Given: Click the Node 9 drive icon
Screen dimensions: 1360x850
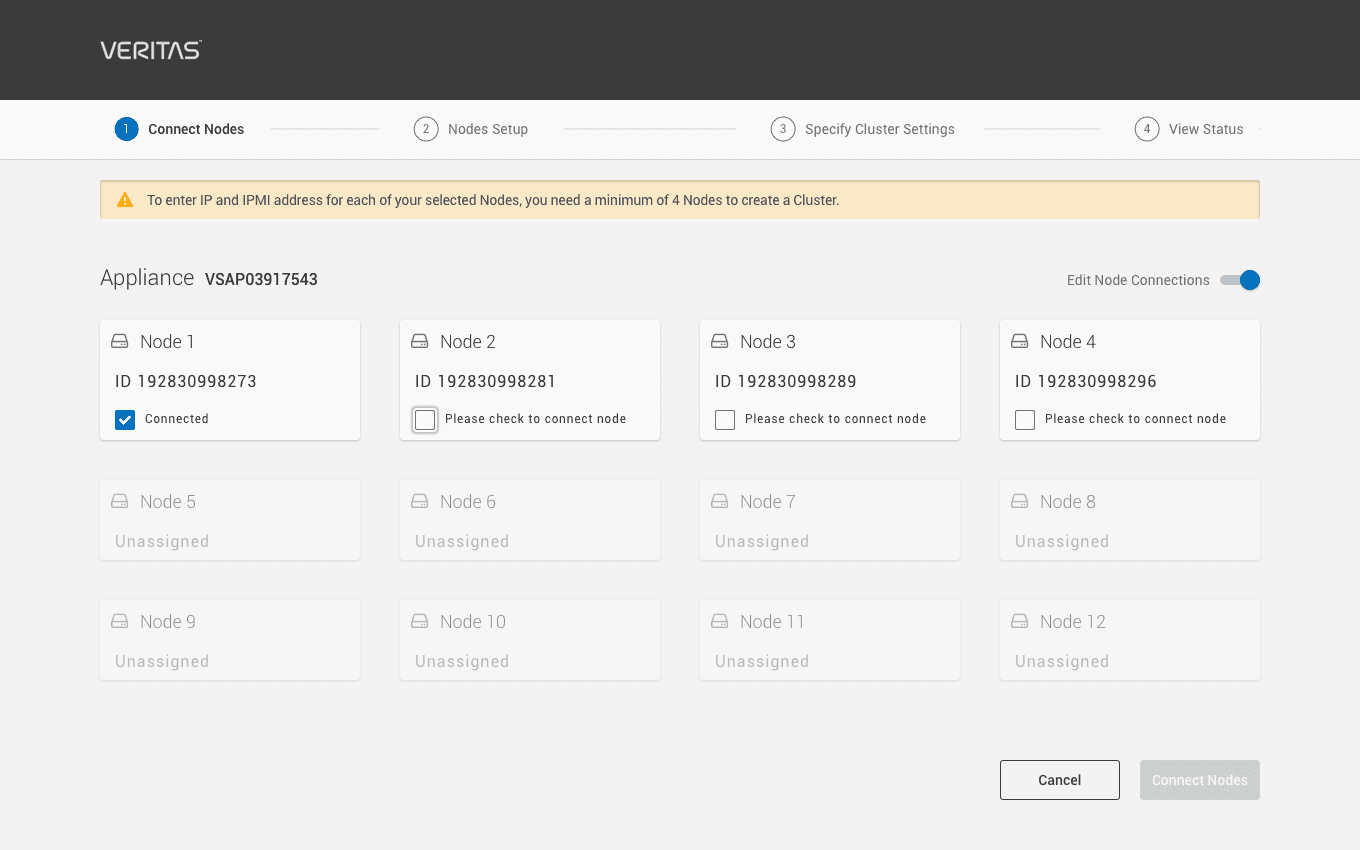Looking at the screenshot, I should (120, 622).
